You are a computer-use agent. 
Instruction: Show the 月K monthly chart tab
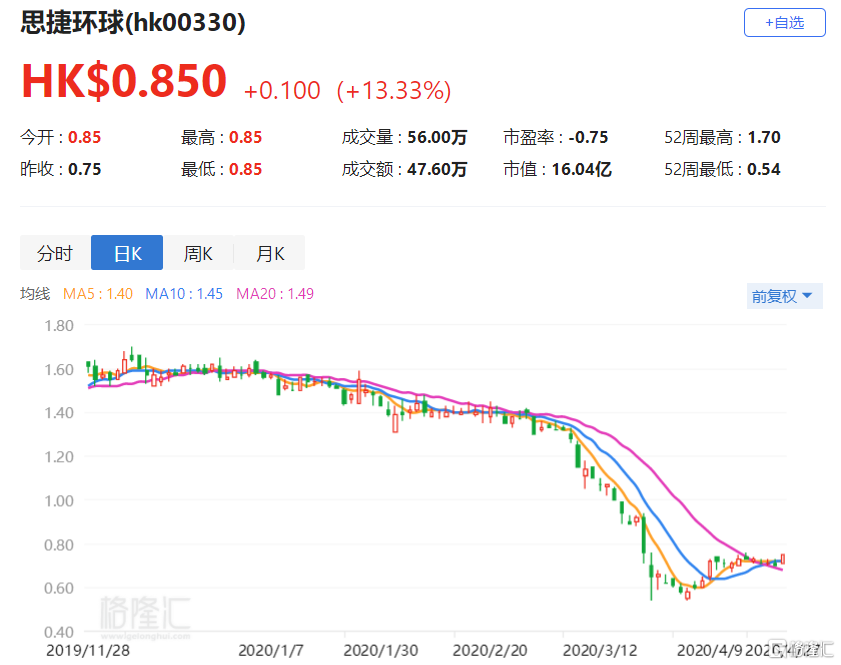270,253
